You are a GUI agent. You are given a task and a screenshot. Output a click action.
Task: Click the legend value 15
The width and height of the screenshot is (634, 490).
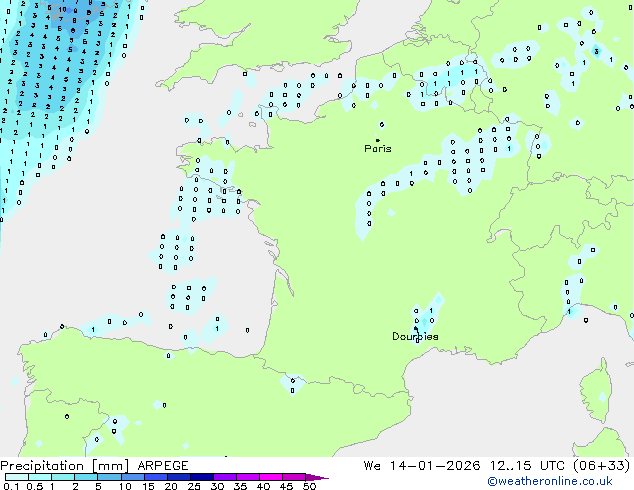(148, 486)
